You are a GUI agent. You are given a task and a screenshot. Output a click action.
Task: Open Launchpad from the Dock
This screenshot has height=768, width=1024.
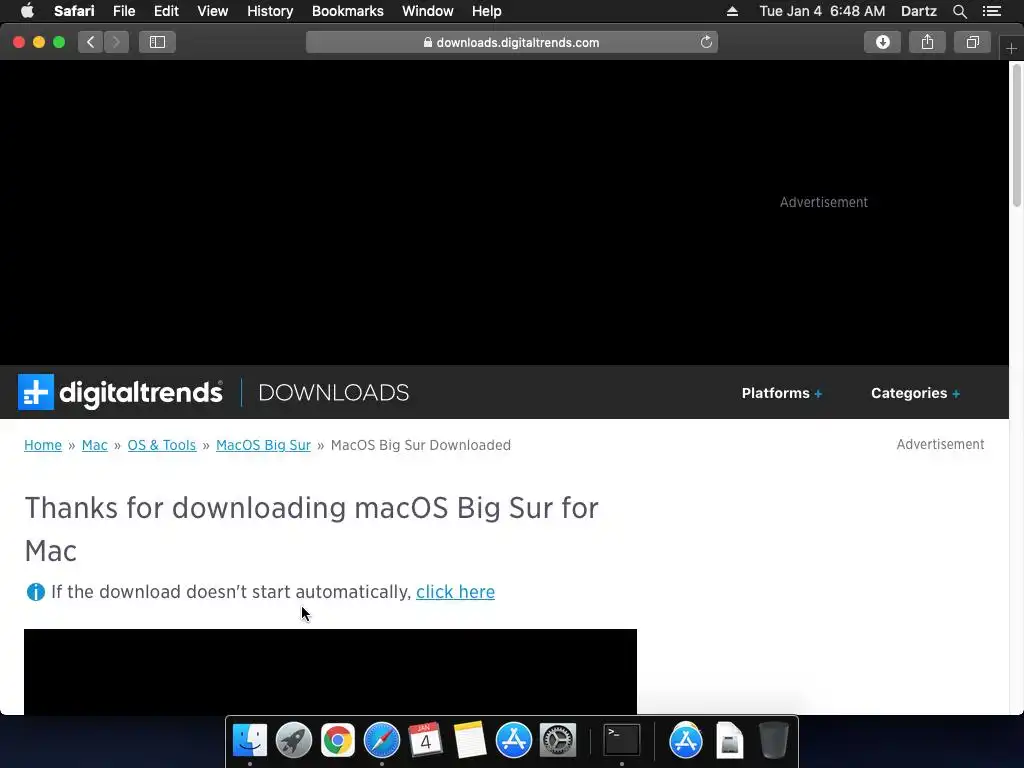click(x=294, y=741)
